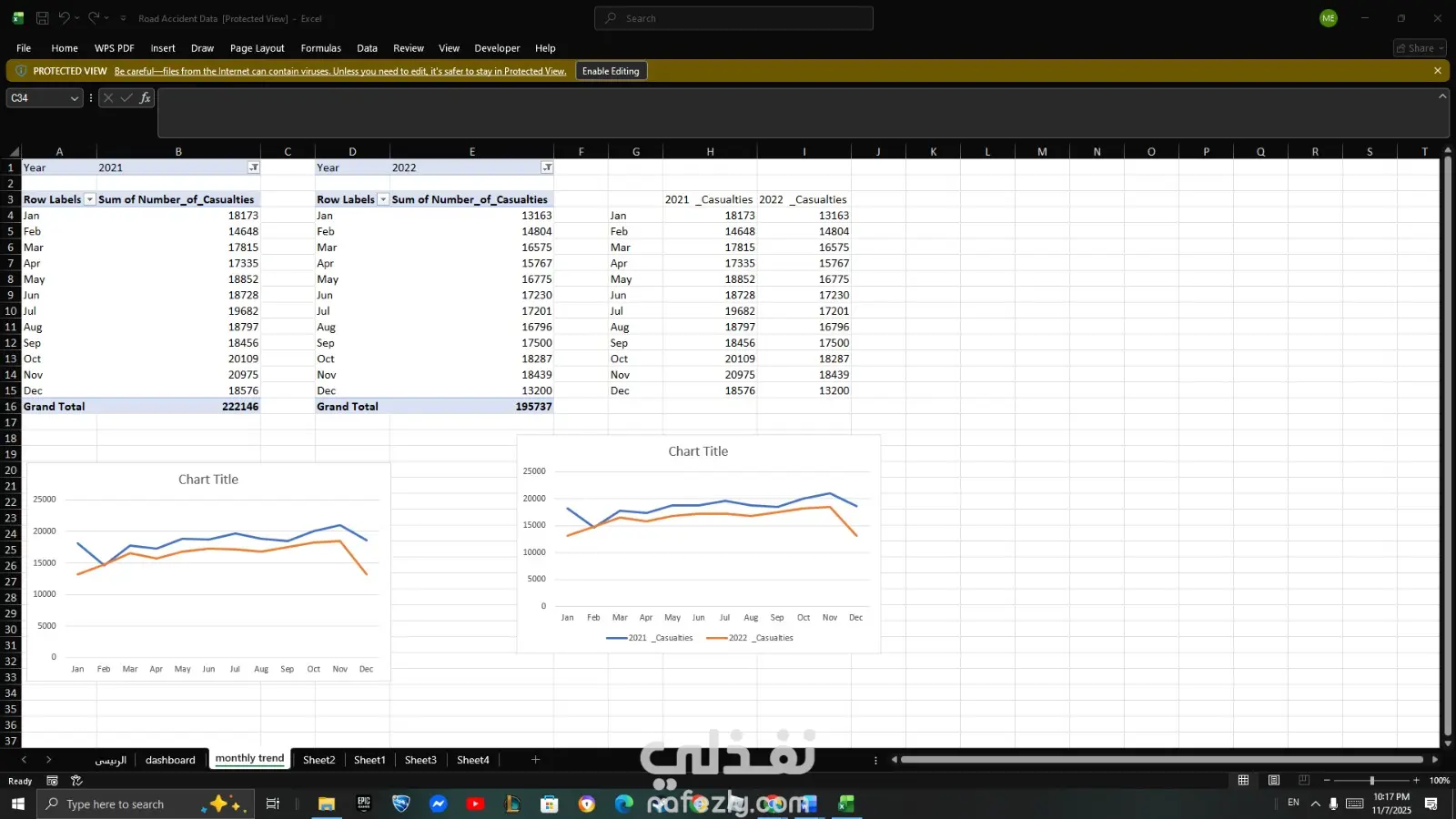Open the Redo history dropdown arrow

(x=106, y=18)
